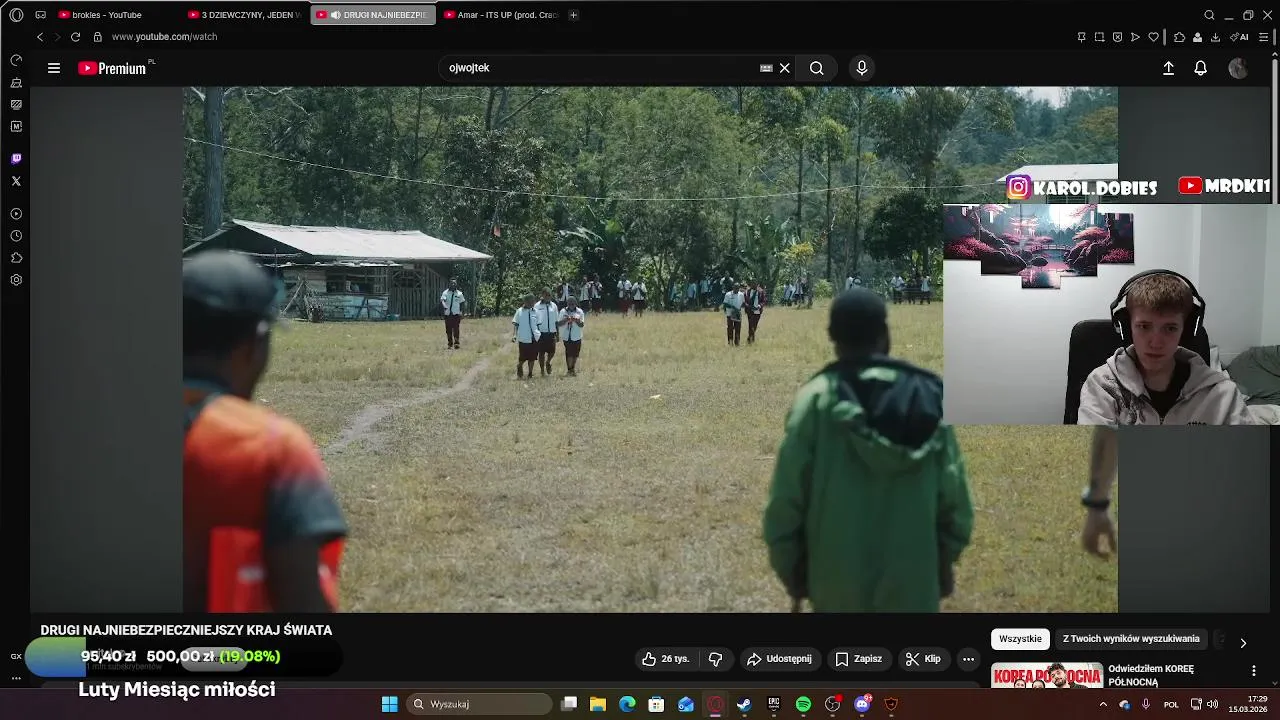Viewport: 1280px width, 720px height.
Task: Switch to the '3 DZIEWCZYNY, JEDEN' tab
Action: tap(243, 15)
